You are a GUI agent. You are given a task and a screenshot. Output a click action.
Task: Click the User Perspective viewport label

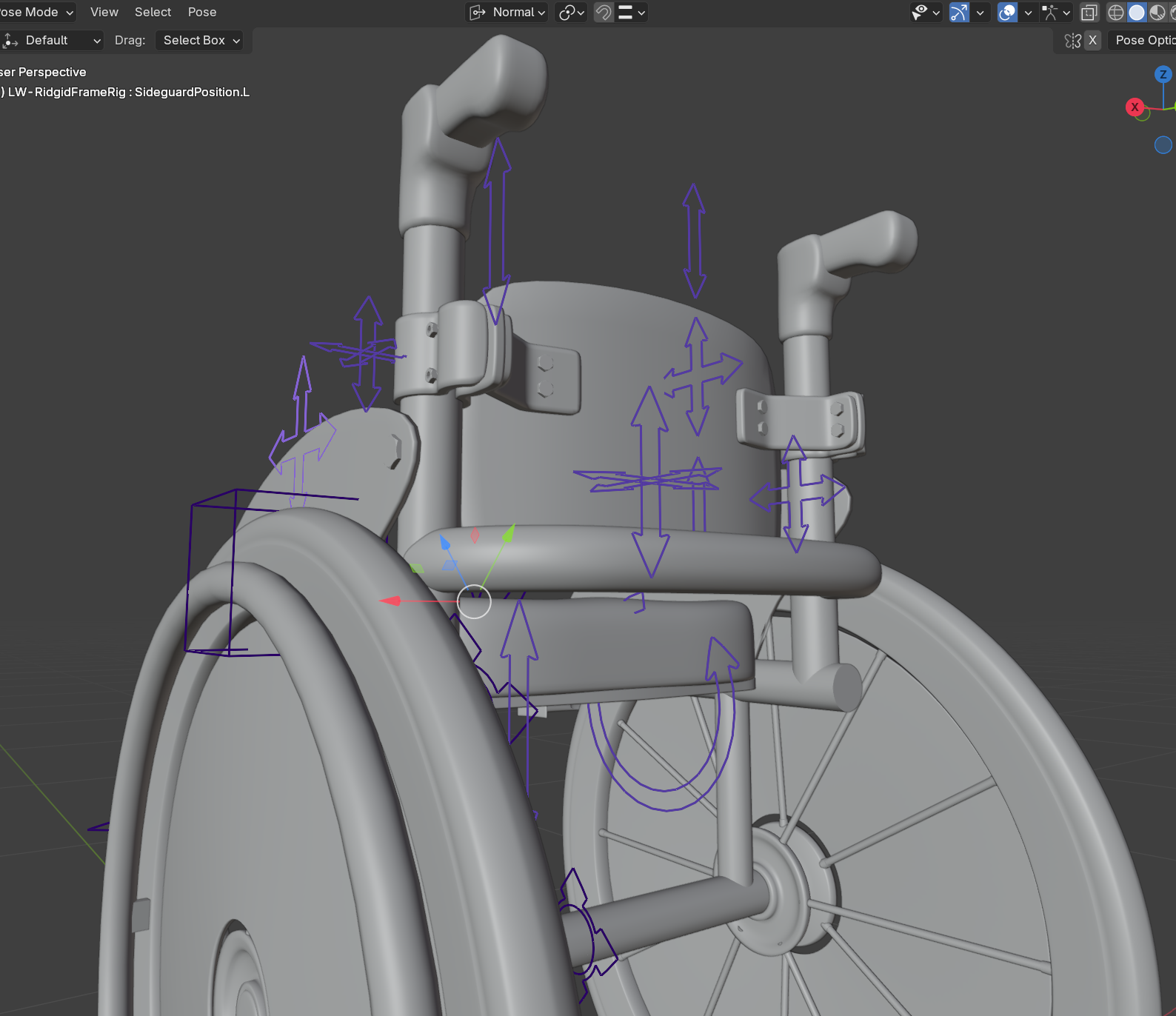[43, 72]
